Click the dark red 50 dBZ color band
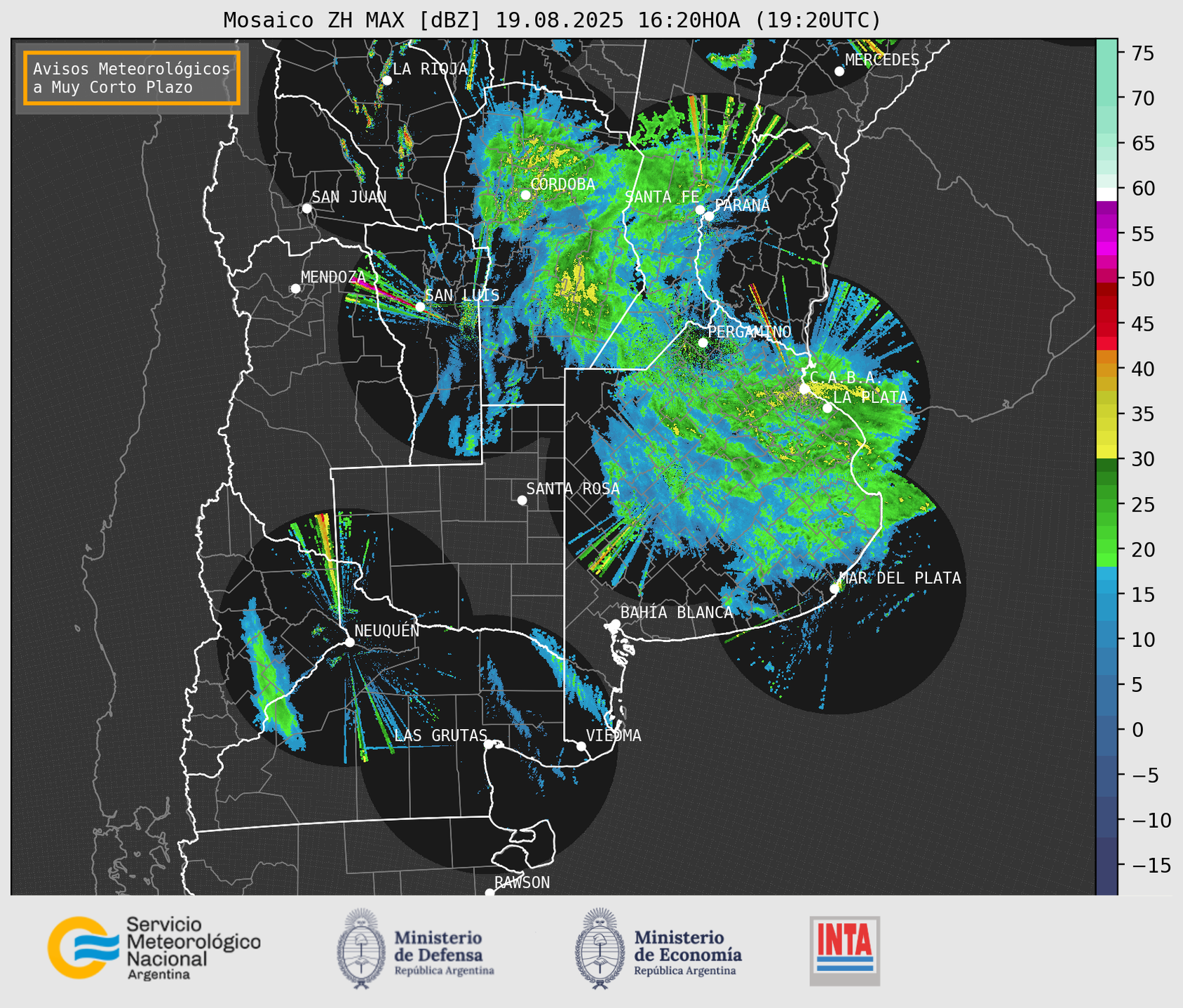Image resolution: width=1183 pixels, height=1008 pixels. [x=1107, y=287]
